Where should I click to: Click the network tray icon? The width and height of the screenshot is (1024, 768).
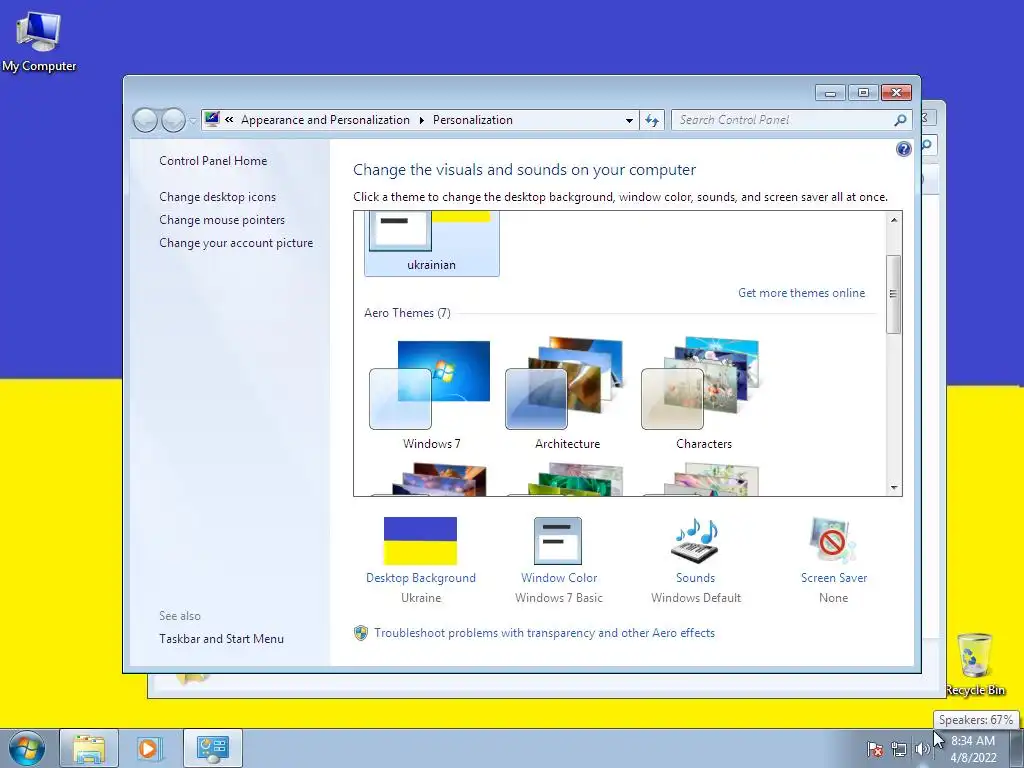(x=899, y=749)
